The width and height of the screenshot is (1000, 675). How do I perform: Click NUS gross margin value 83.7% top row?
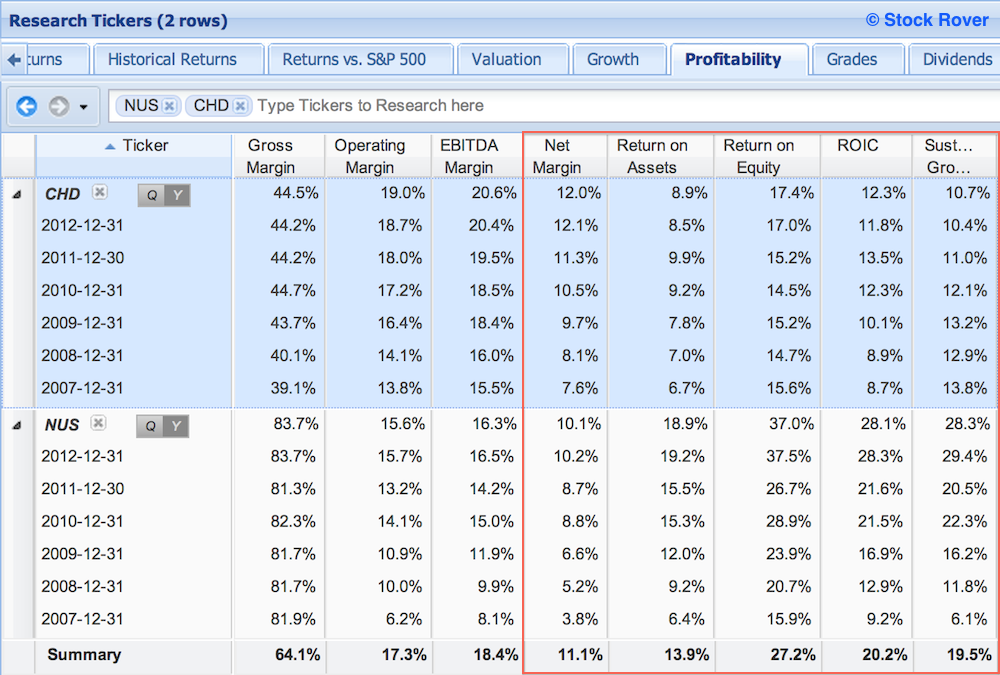[296, 424]
